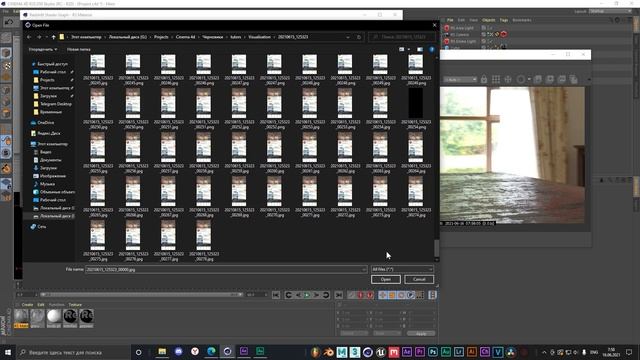Refresh the folder address bar
The width and height of the screenshot is (640, 360).
(359, 37)
